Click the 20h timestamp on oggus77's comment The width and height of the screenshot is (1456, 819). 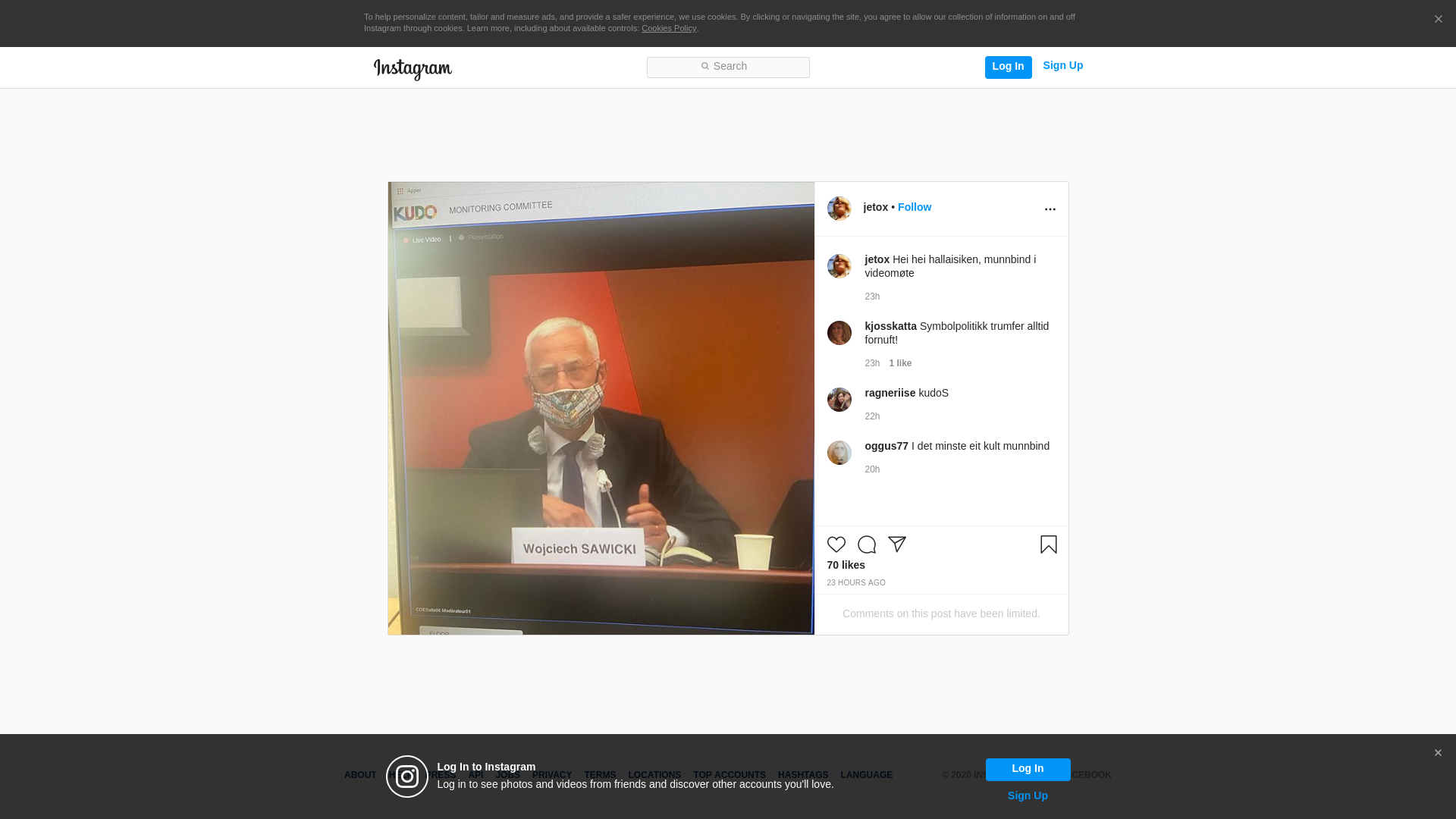click(872, 469)
